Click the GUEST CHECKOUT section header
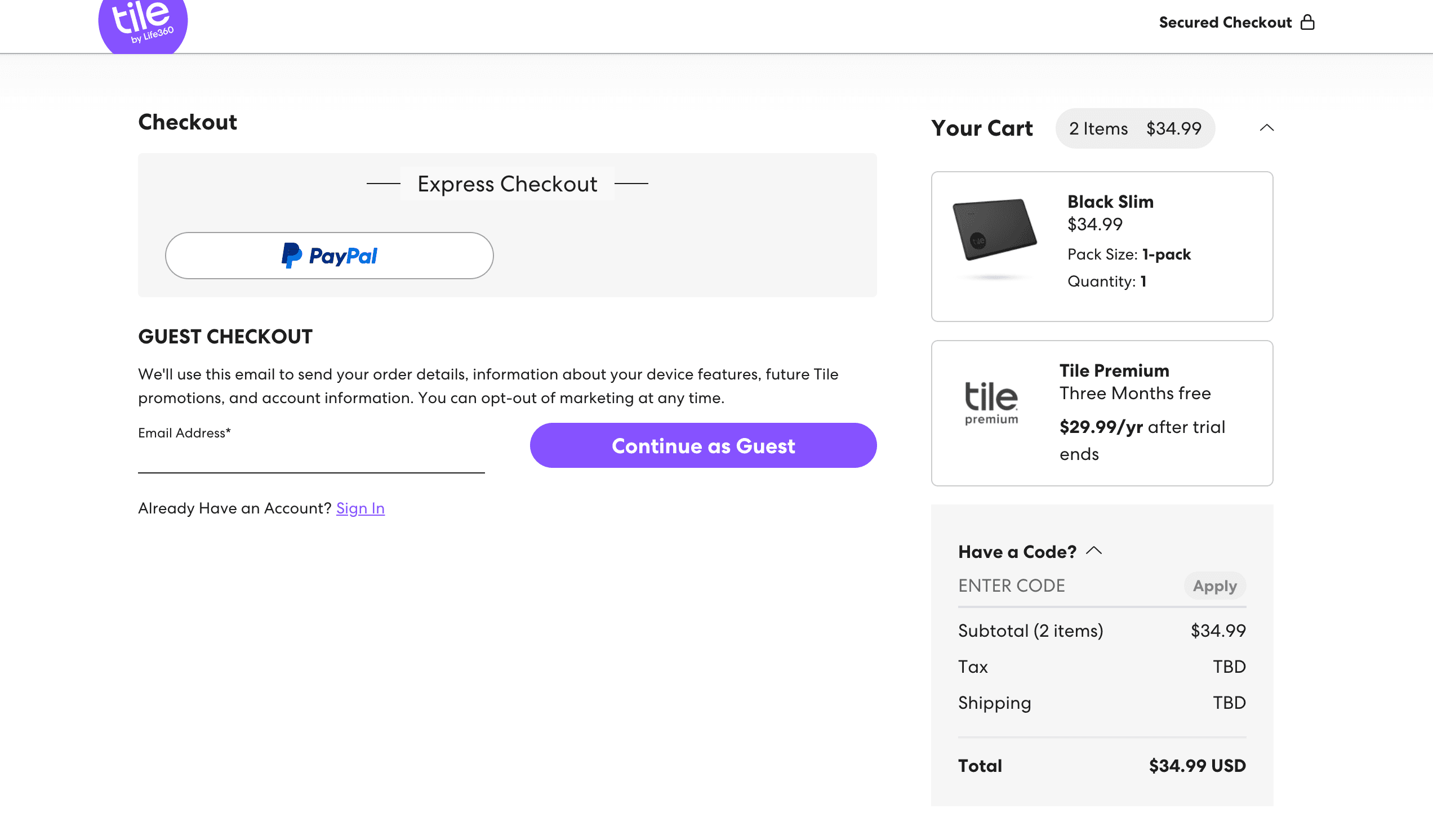Viewport: 1433px width, 840px height. pyautogui.click(x=225, y=336)
